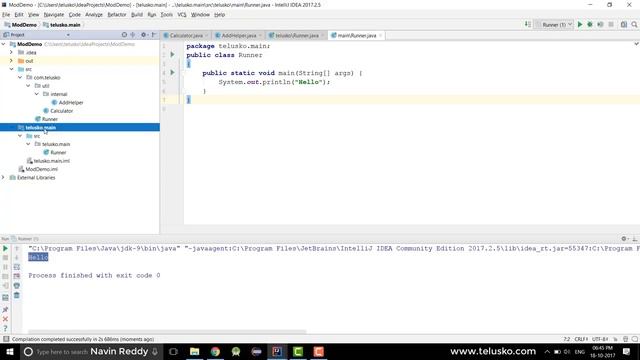Expand the .idea folder node
The height and width of the screenshot is (360, 640).
pos(11,53)
